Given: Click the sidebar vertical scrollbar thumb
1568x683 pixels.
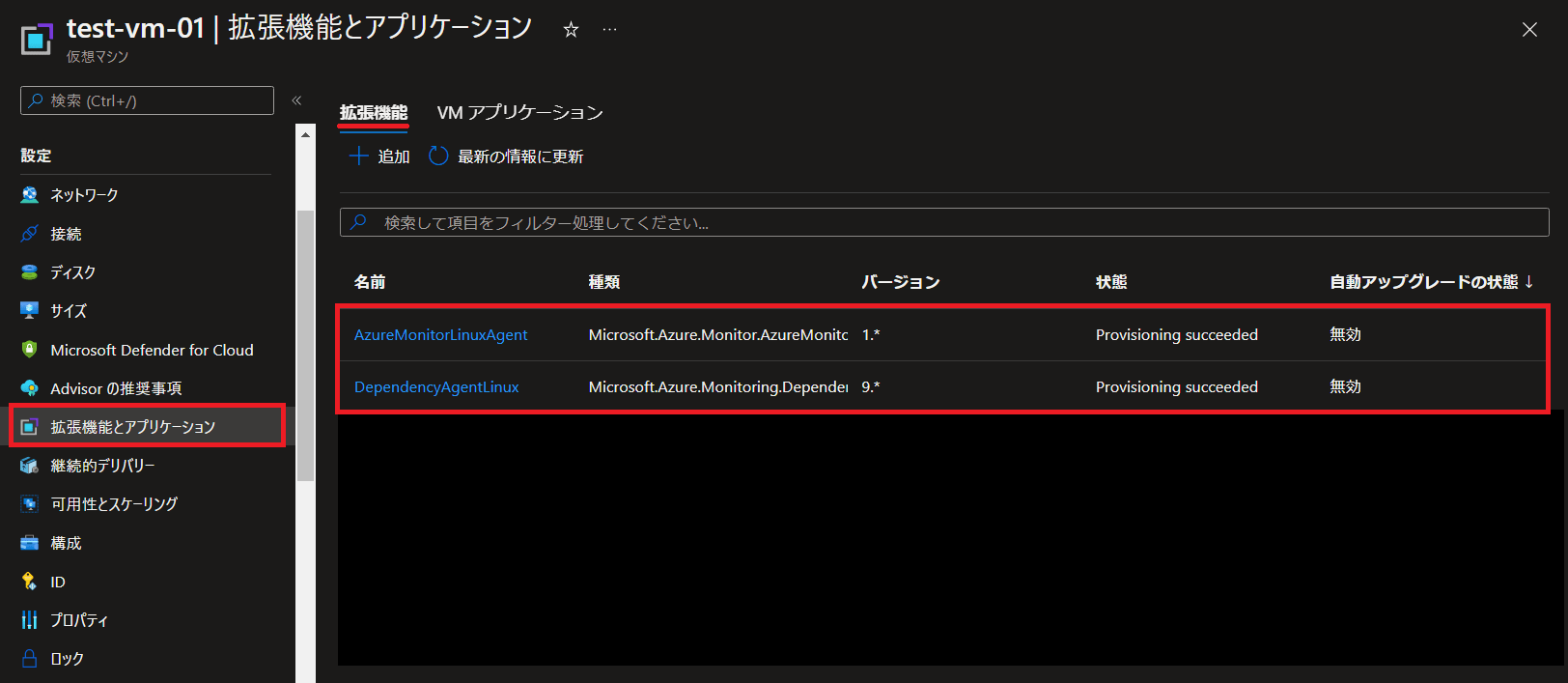Looking at the screenshot, I should point(305,345).
